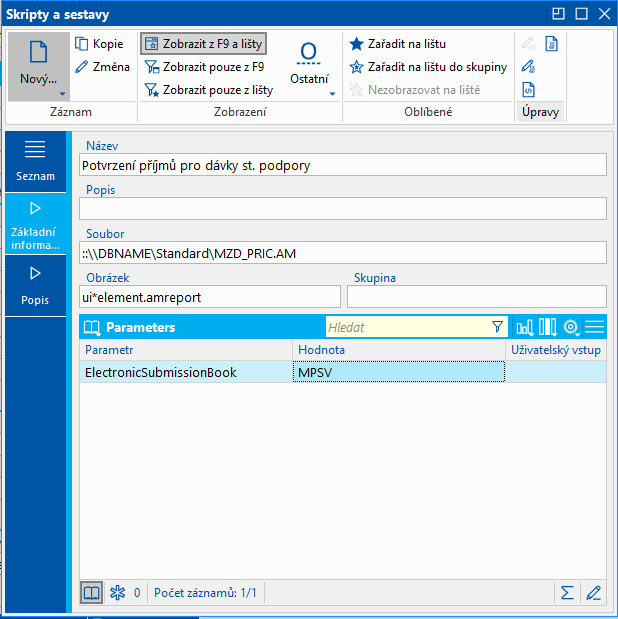
Task: Click the pencil edit icon in status bar
Action: pyautogui.click(x=594, y=592)
